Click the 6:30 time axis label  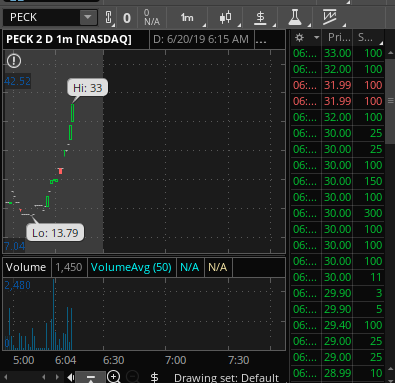click(x=113, y=360)
